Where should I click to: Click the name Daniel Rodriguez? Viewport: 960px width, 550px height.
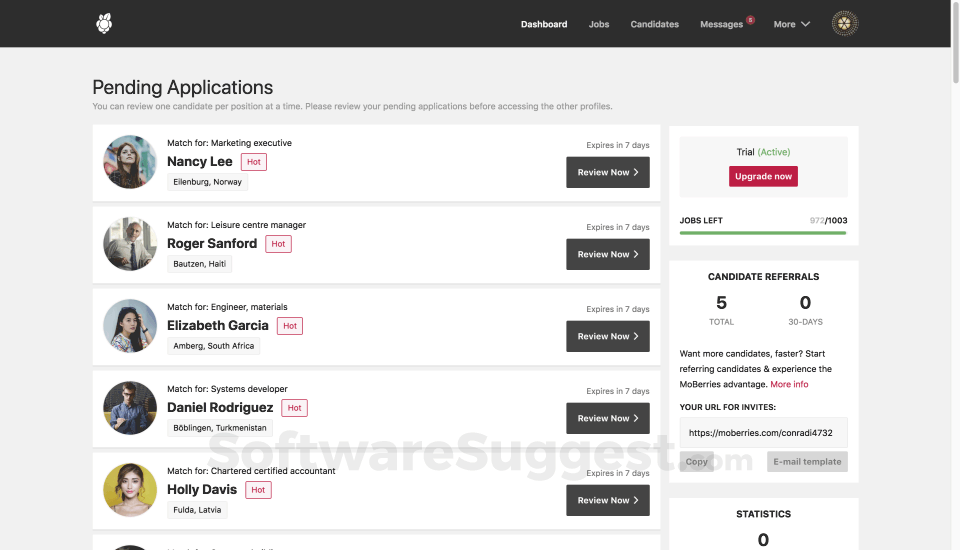click(x=220, y=408)
